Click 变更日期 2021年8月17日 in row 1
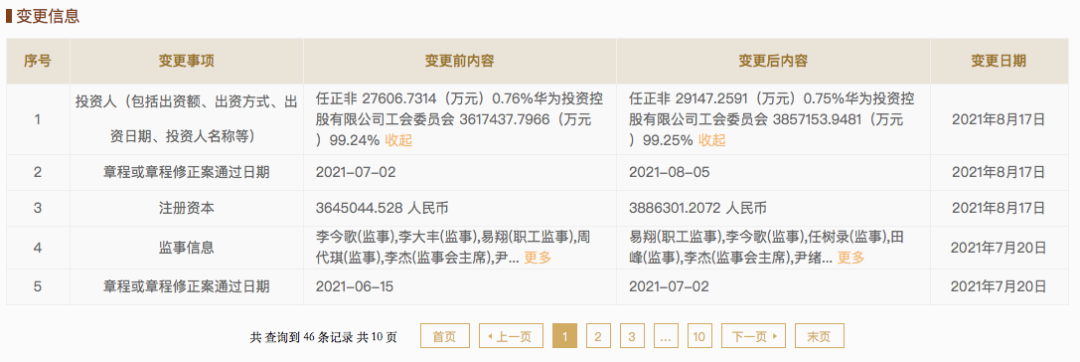The image size is (1080, 362). pos(999,119)
